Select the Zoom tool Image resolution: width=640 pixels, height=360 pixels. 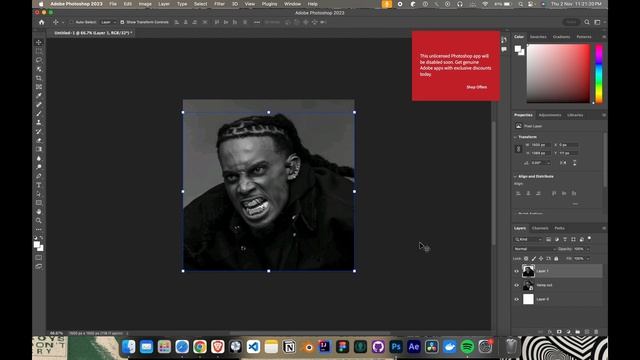pyautogui.click(x=39, y=220)
